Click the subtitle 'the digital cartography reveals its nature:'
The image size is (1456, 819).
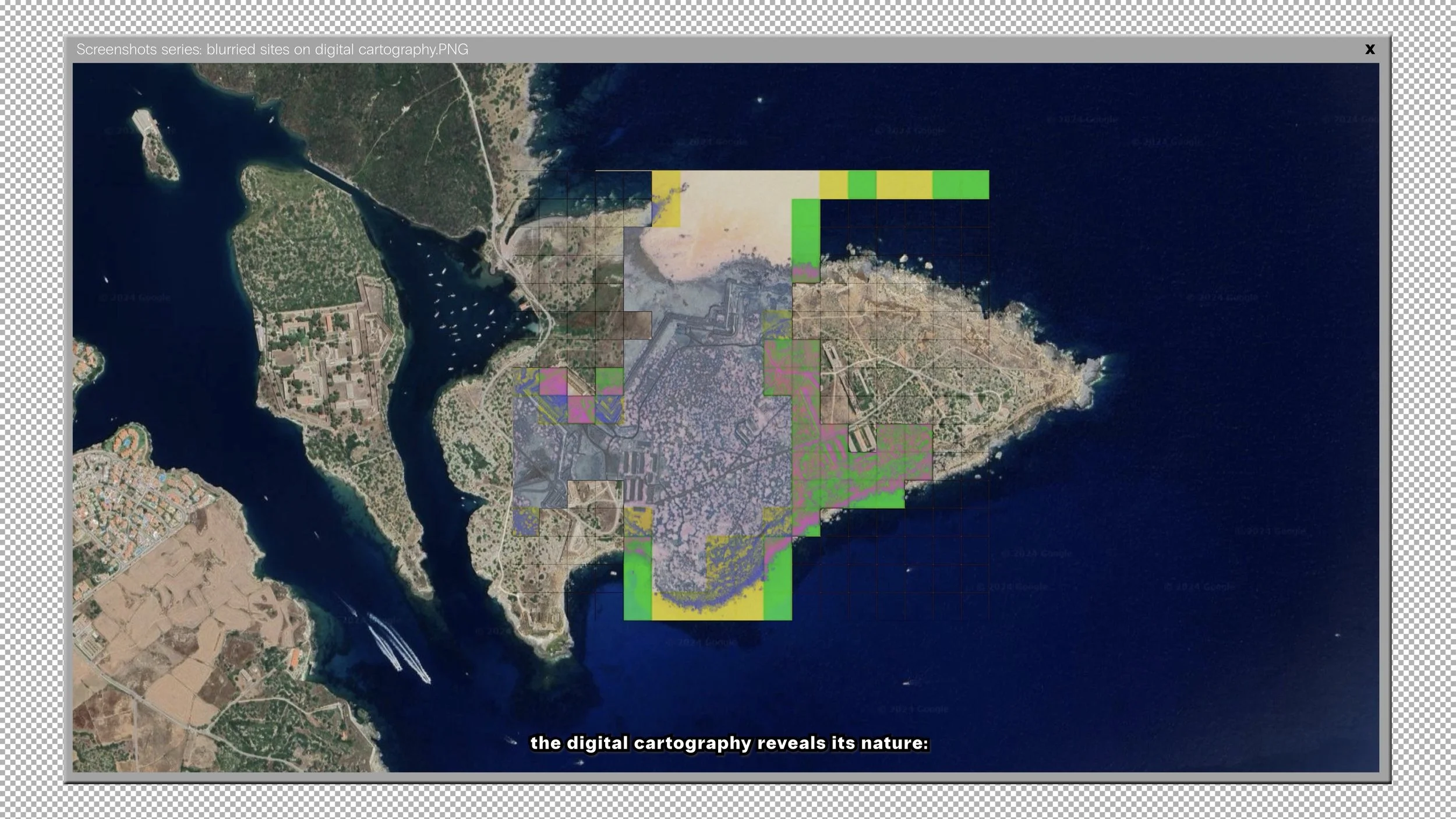click(729, 743)
